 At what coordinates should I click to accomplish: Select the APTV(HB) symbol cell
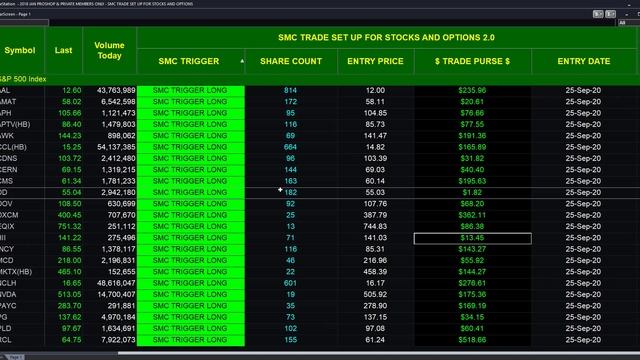(16, 124)
